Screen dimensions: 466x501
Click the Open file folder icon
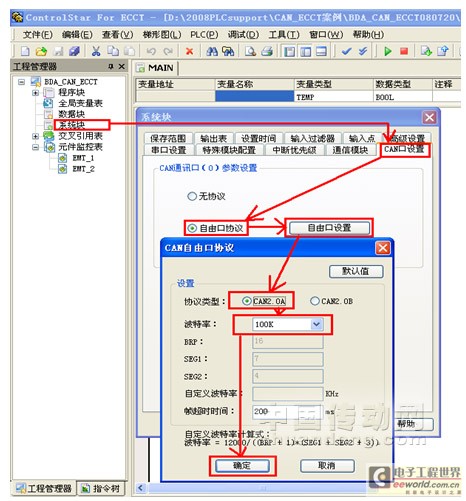pos(41,51)
